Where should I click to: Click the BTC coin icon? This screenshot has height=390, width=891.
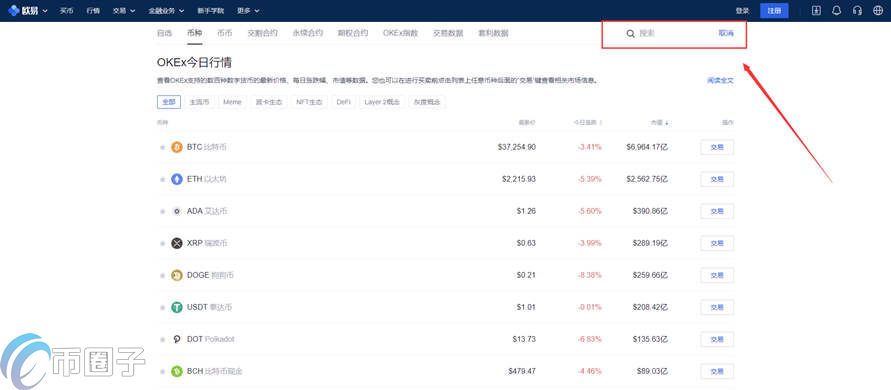(177, 147)
